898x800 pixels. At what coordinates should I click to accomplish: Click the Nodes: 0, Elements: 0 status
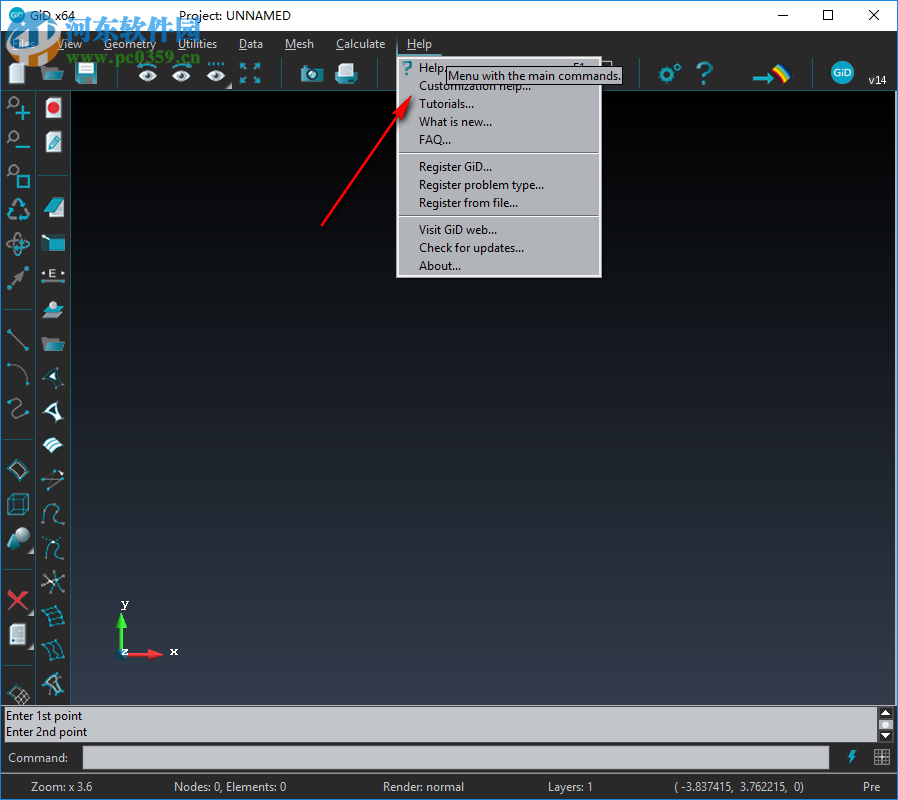pyautogui.click(x=230, y=787)
